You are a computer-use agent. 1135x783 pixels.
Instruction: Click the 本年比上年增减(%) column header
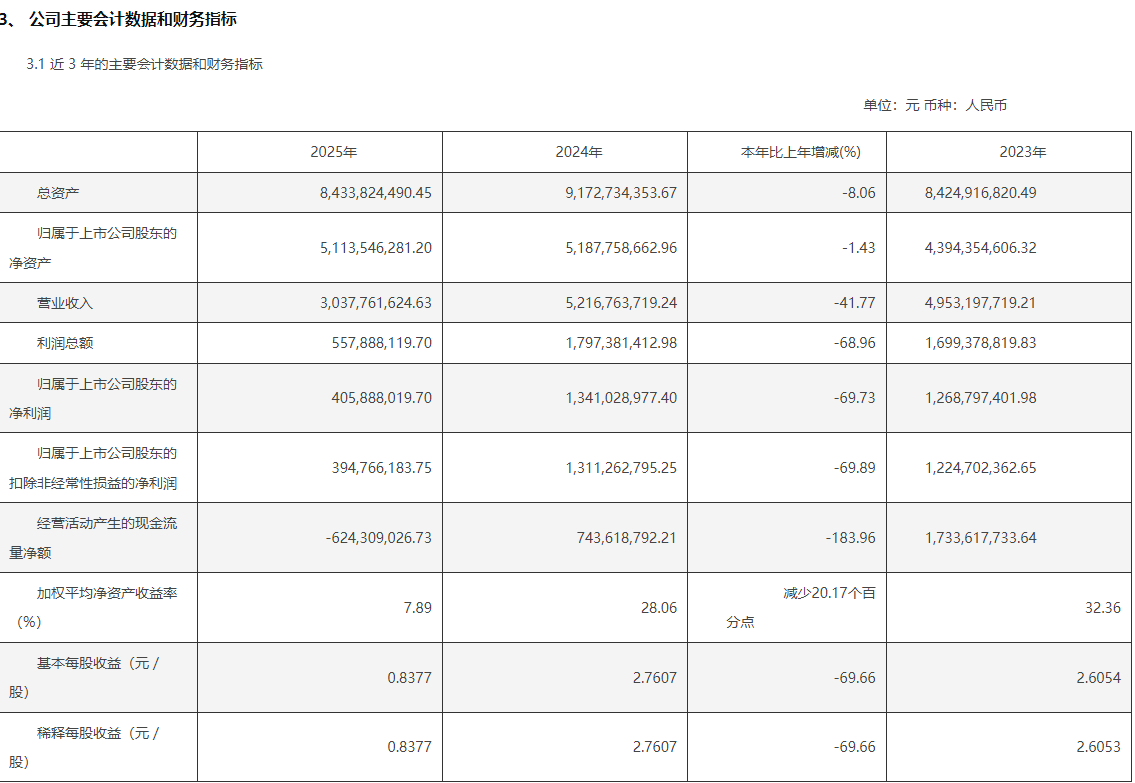[x=801, y=152]
